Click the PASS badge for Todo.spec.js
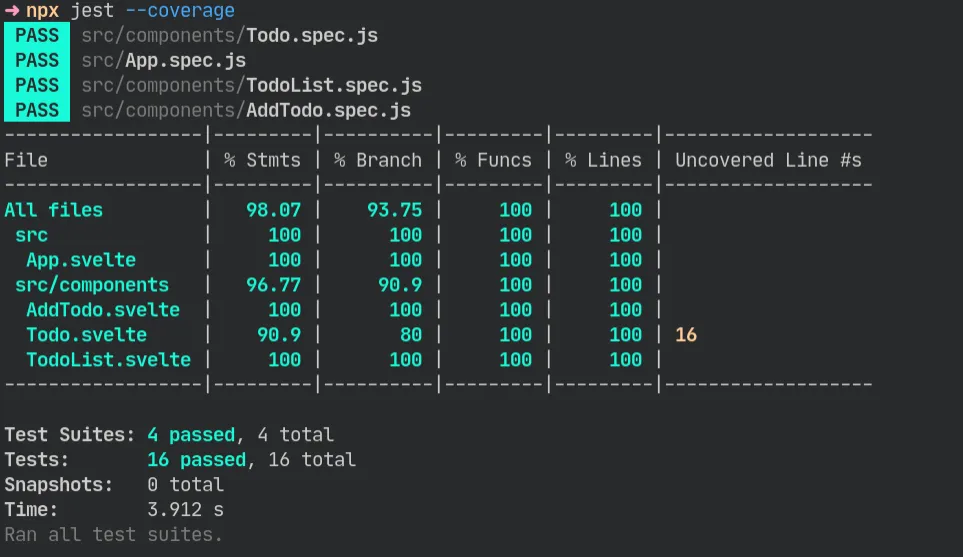The height and width of the screenshot is (557, 963). (x=37, y=35)
